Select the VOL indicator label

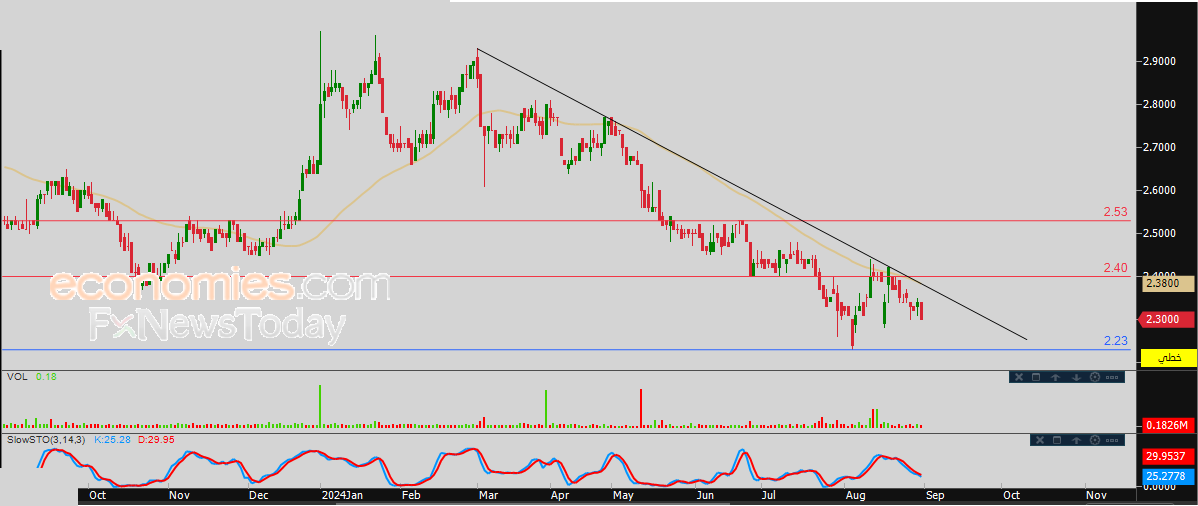pyautogui.click(x=16, y=377)
